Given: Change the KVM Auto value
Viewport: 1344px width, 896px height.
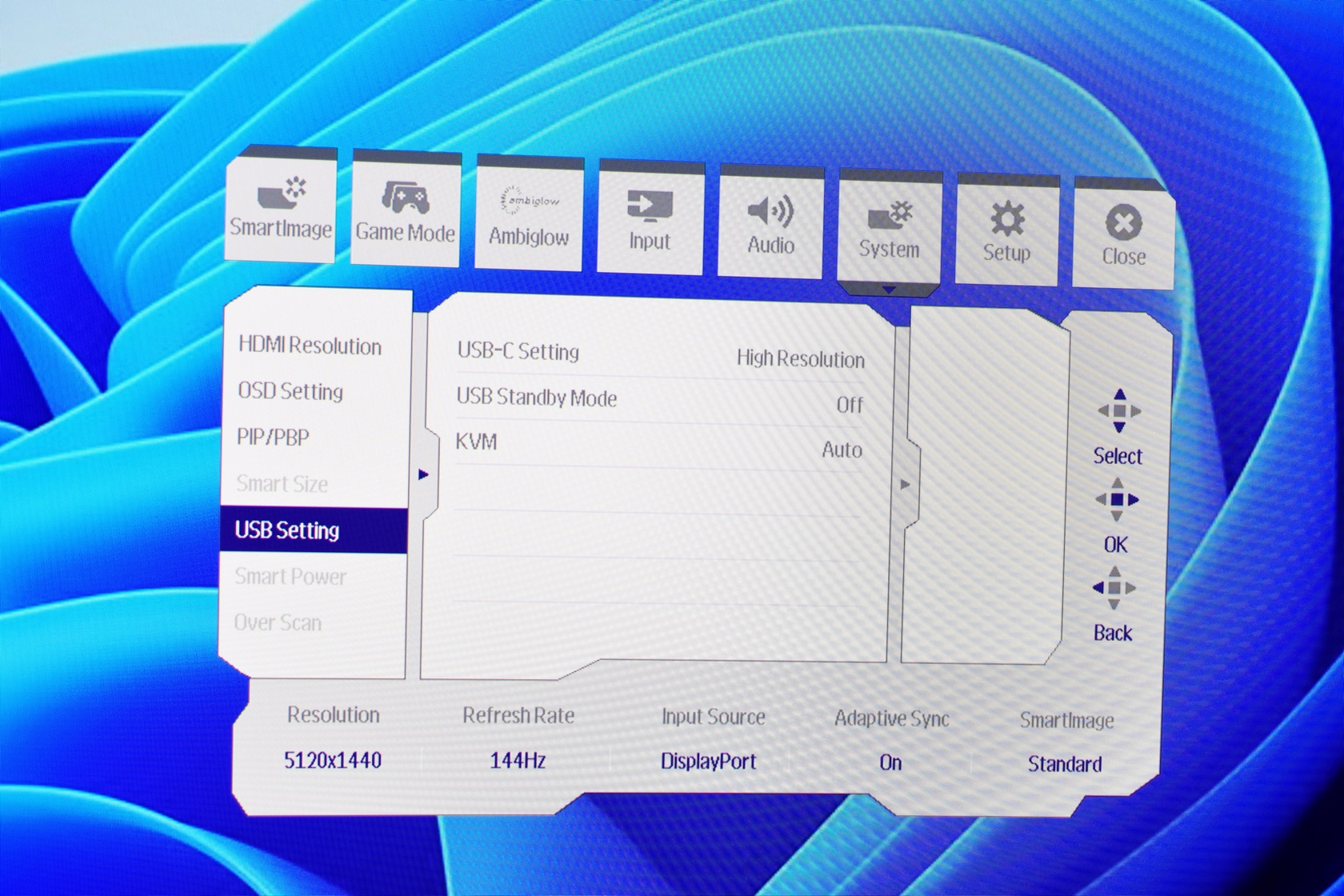Looking at the screenshot, I should coord(842,450).
